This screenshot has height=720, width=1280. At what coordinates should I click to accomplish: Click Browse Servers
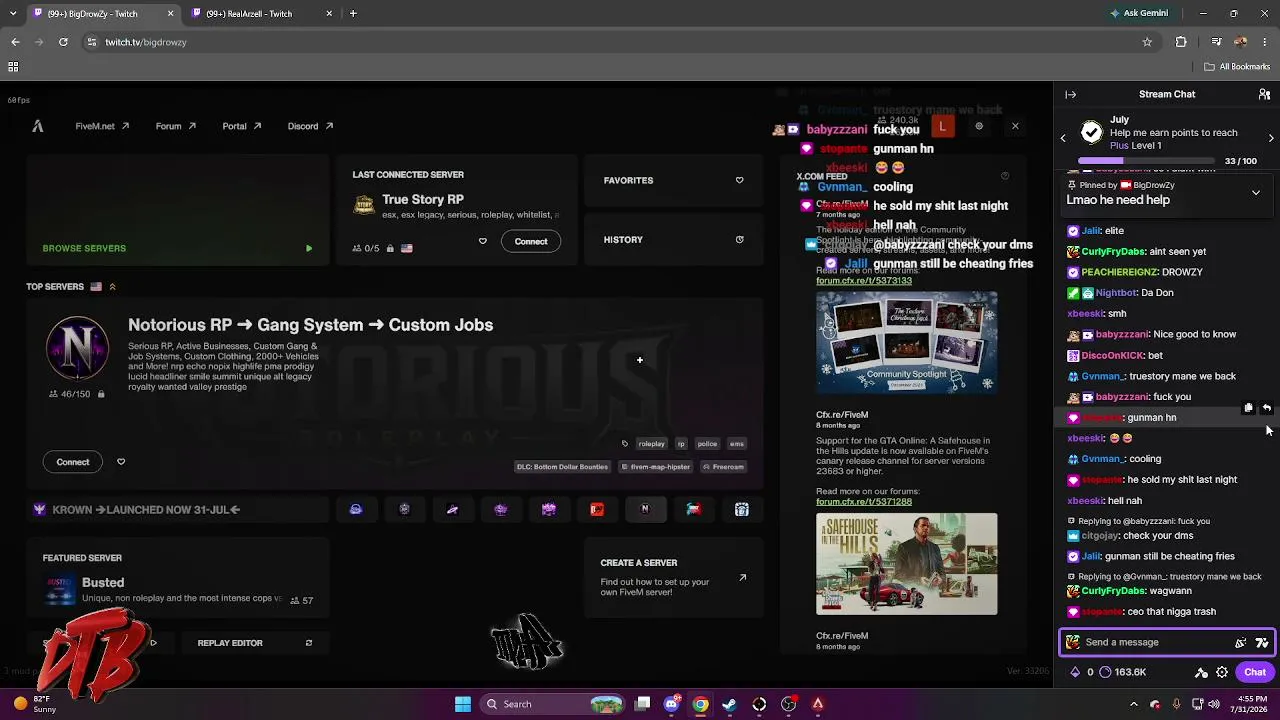(x=177, y=248)
